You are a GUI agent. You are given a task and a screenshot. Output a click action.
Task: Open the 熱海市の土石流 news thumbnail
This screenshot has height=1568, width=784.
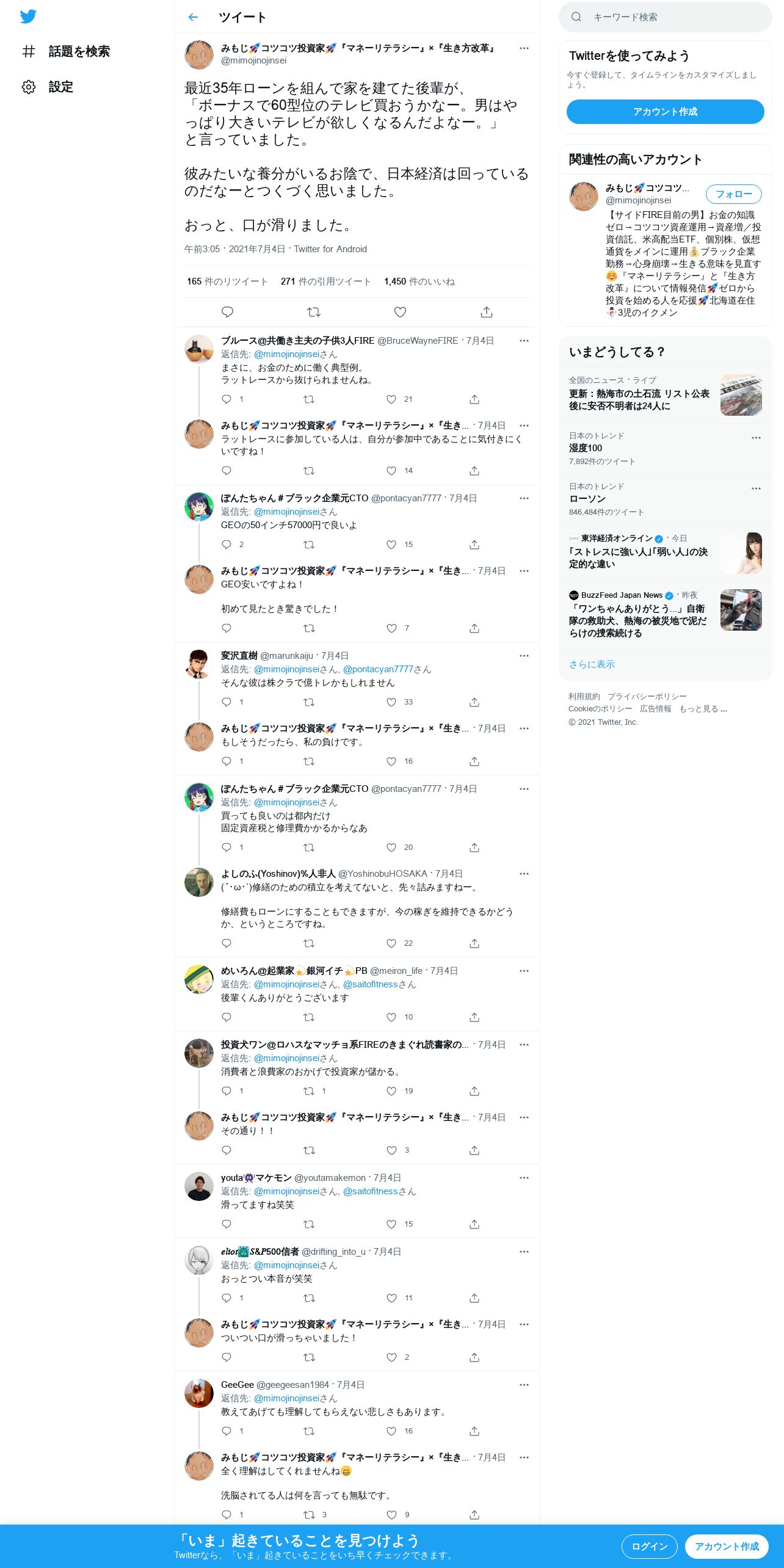[741, 395]
